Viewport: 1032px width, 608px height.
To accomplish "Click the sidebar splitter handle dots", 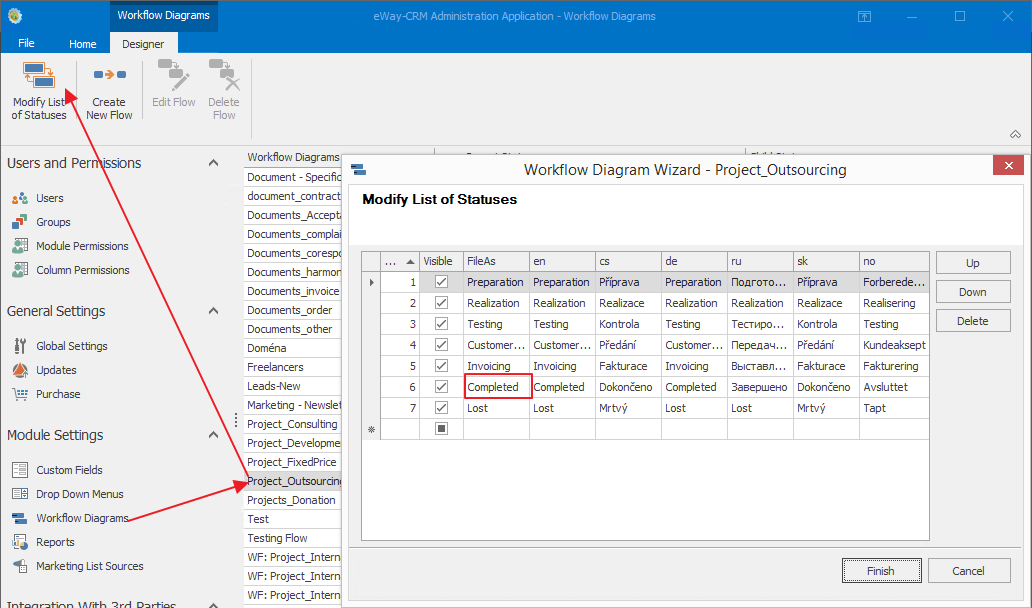I will coord(236,419).
